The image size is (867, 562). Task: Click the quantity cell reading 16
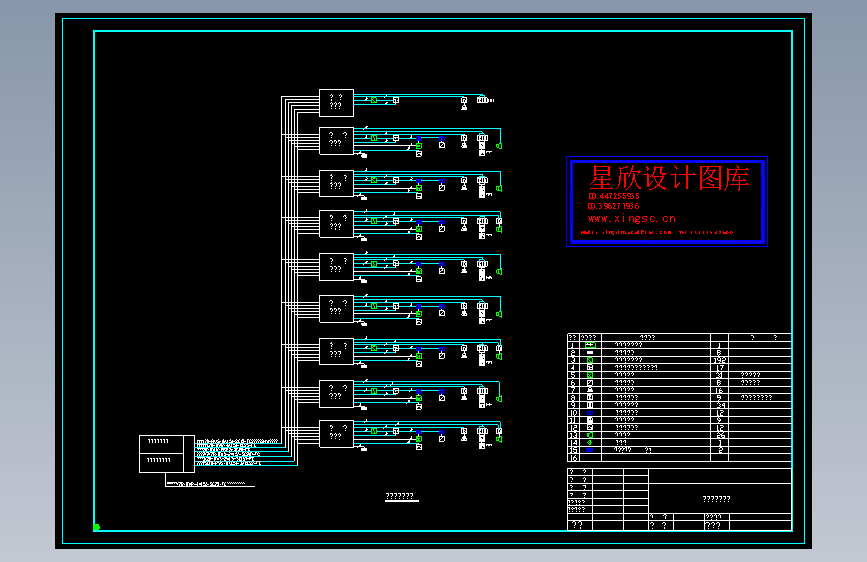(x=719, y=390)
